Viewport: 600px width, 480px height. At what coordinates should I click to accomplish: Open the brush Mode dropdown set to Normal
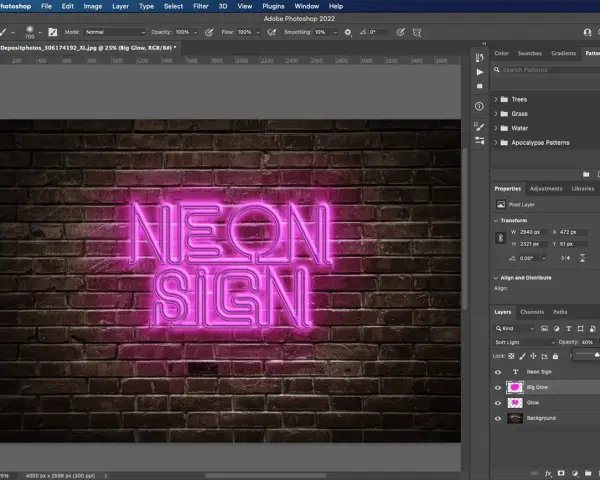tap(115, 32)
